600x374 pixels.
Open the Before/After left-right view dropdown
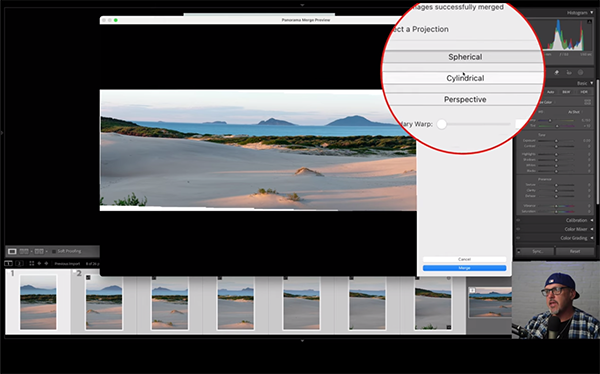[x=31, y=252]
